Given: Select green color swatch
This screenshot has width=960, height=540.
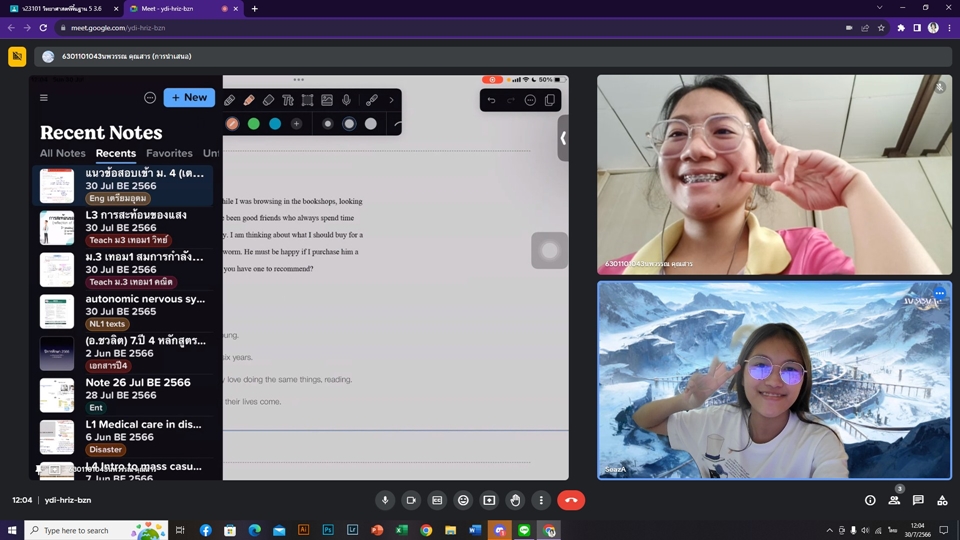Looking at the screenshot, I should 253,124.
